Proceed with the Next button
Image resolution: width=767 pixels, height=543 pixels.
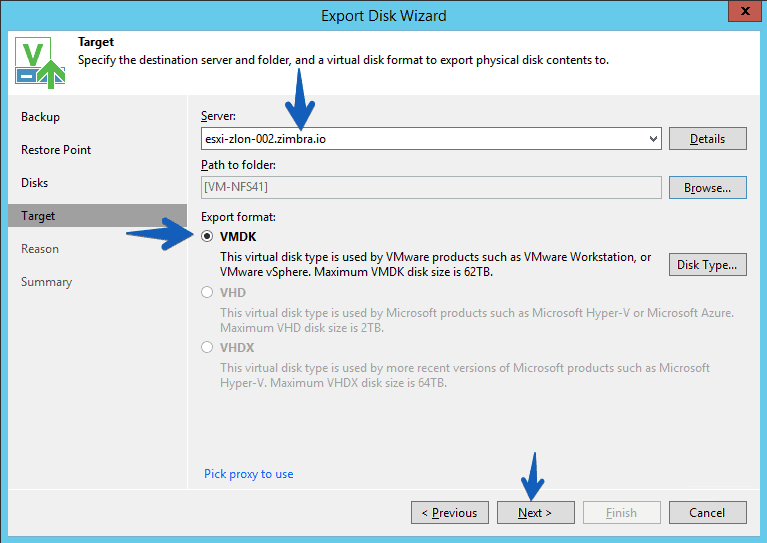click(536, 513)
